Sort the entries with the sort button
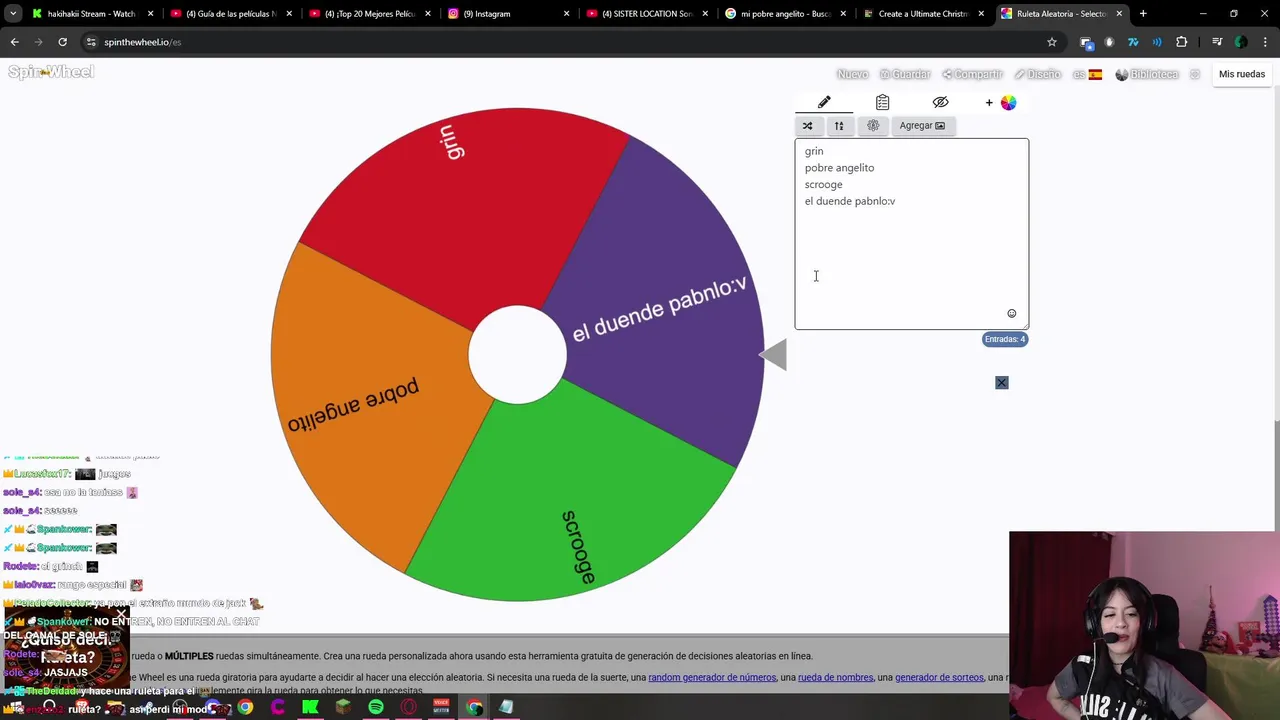 coord(839,125)
